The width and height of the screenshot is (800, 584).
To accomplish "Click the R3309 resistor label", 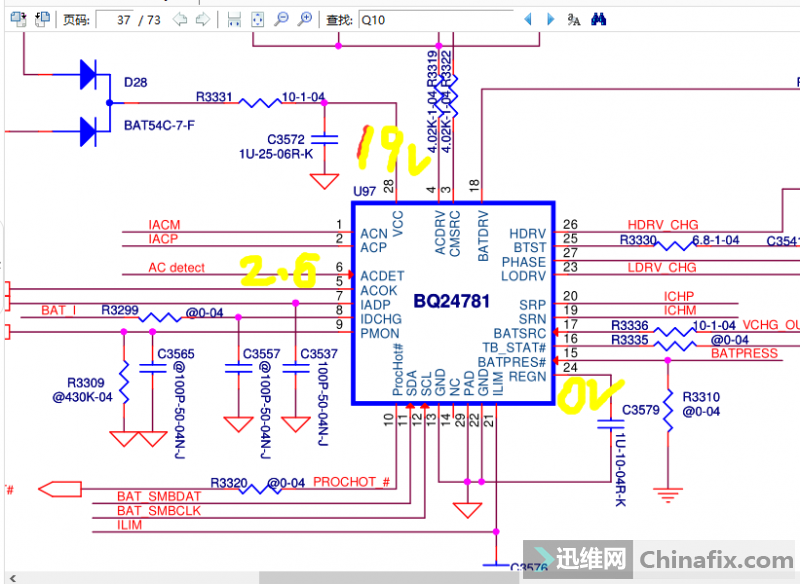I will [x=86, y=383].
